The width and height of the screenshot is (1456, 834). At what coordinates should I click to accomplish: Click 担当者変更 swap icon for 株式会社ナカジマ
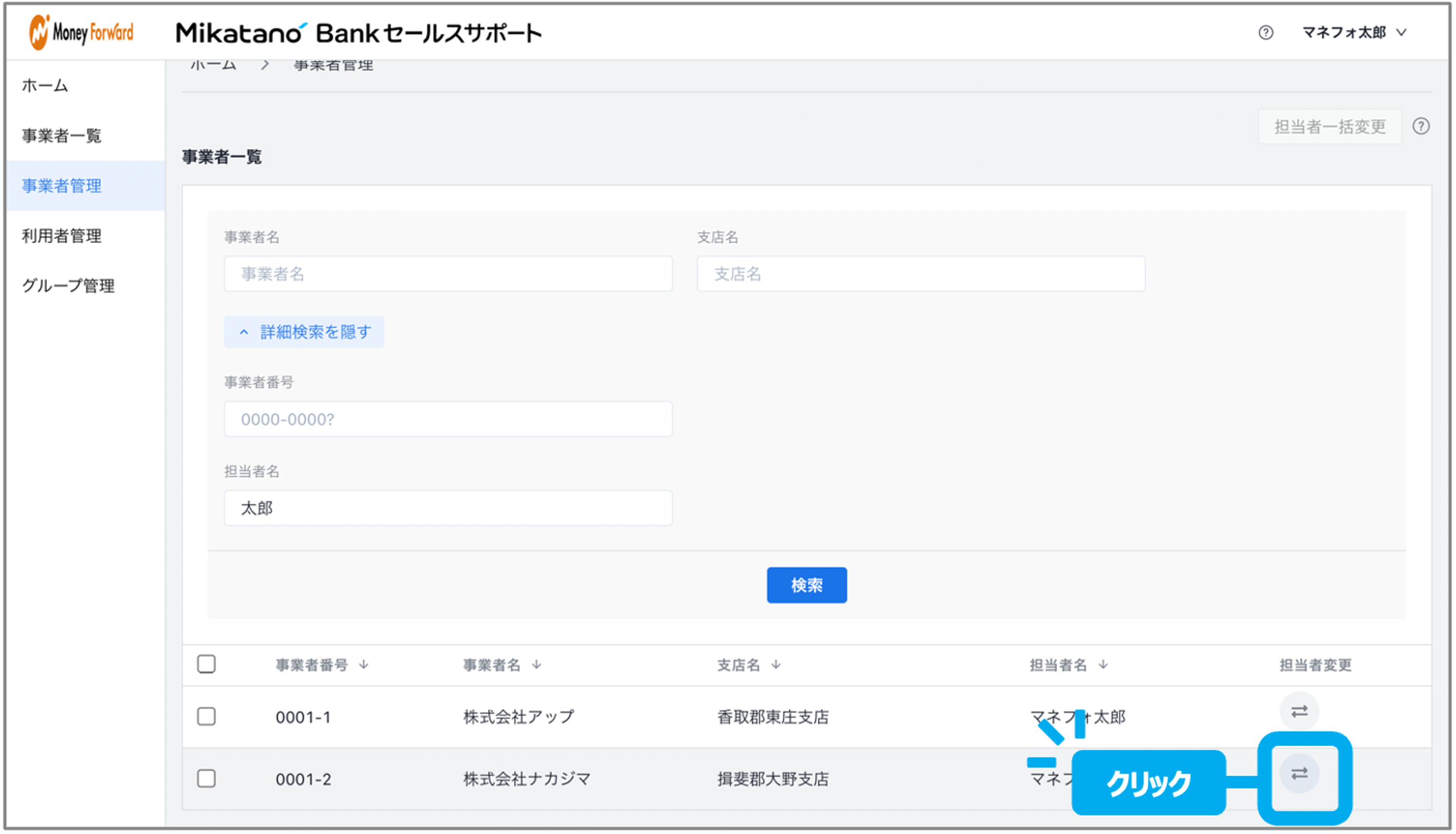1299,773
